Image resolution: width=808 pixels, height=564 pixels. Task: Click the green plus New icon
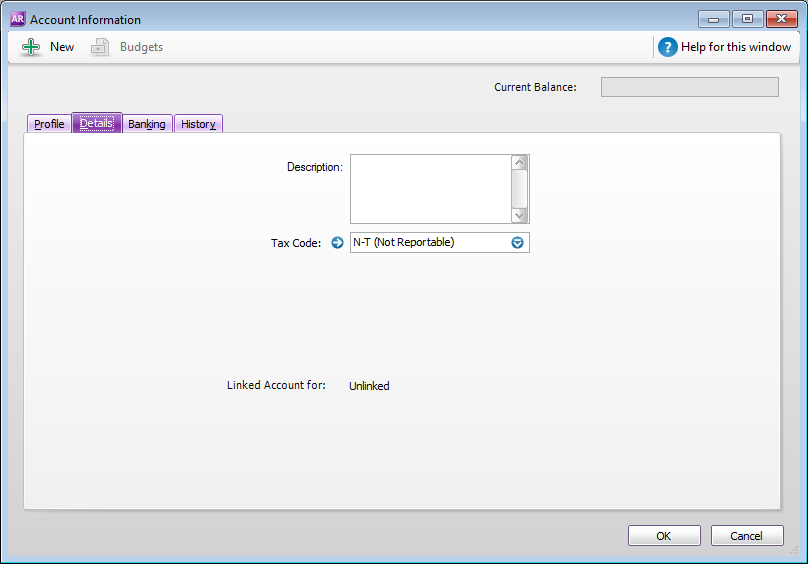click(x=31, y=47)
